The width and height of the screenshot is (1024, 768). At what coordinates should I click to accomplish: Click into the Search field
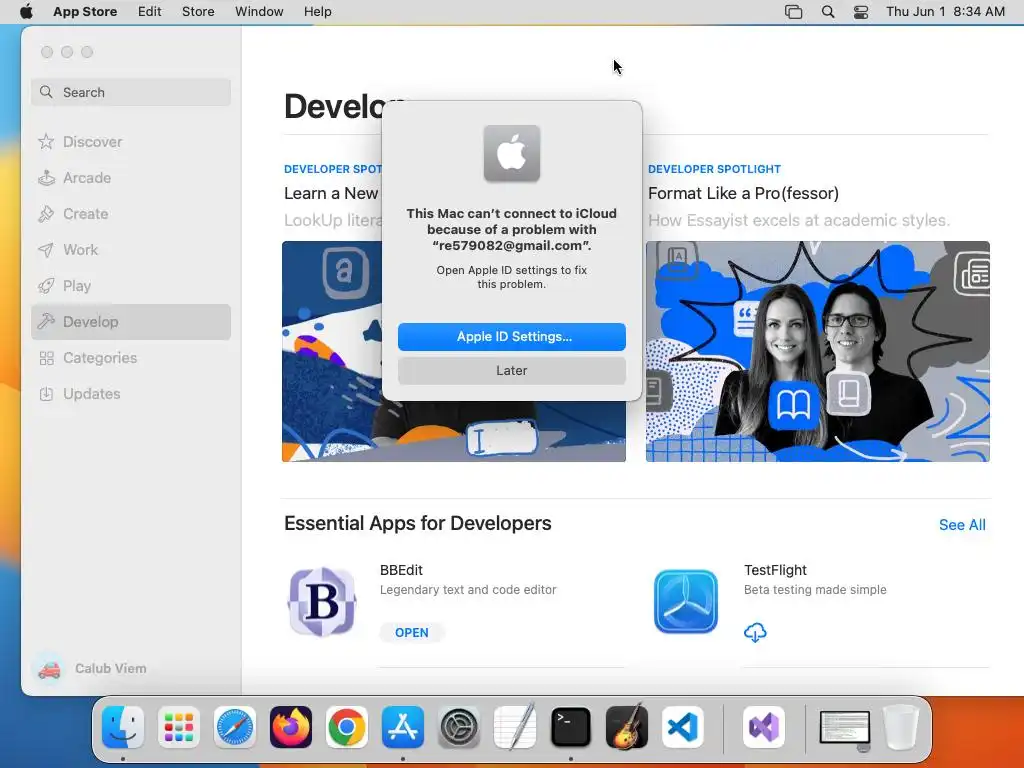point(131,92)
